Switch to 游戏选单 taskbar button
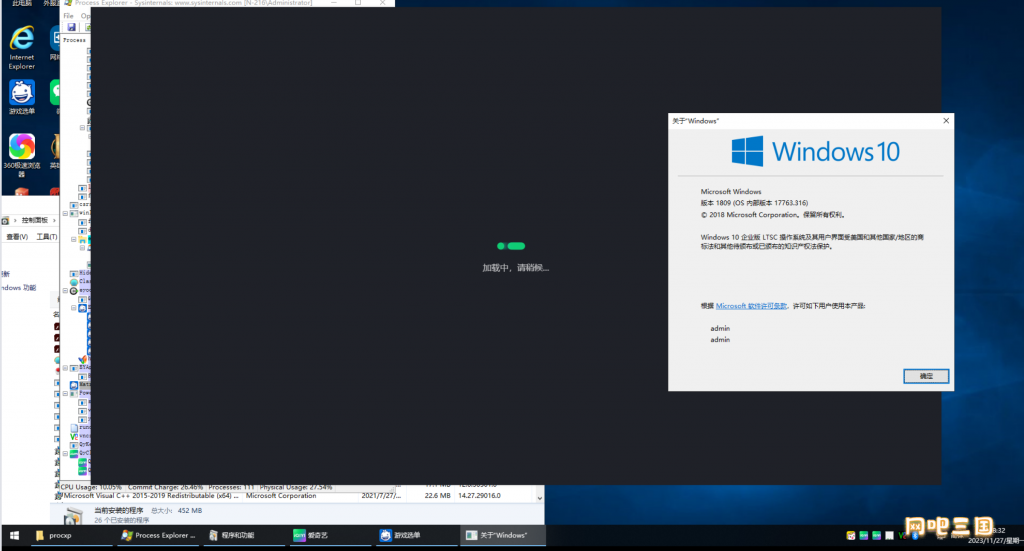Viewport: 1024px width, 551px height. [x=416, y=535]
